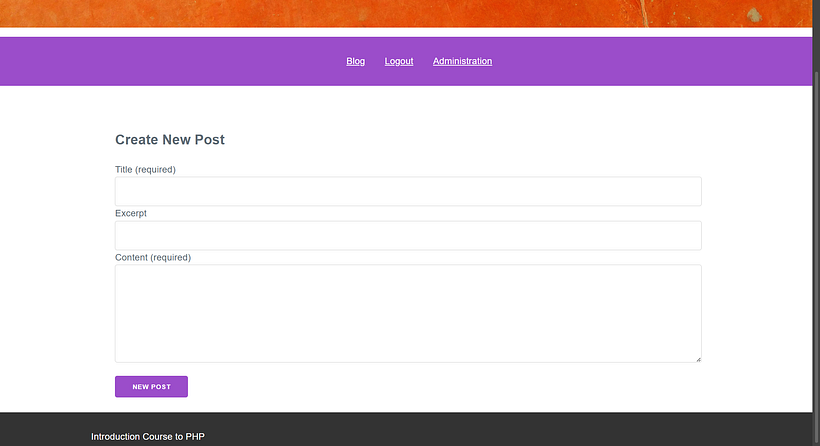Click the Title (required) label
The height and width of the screenshot is (446, 820).
(145, 169)
